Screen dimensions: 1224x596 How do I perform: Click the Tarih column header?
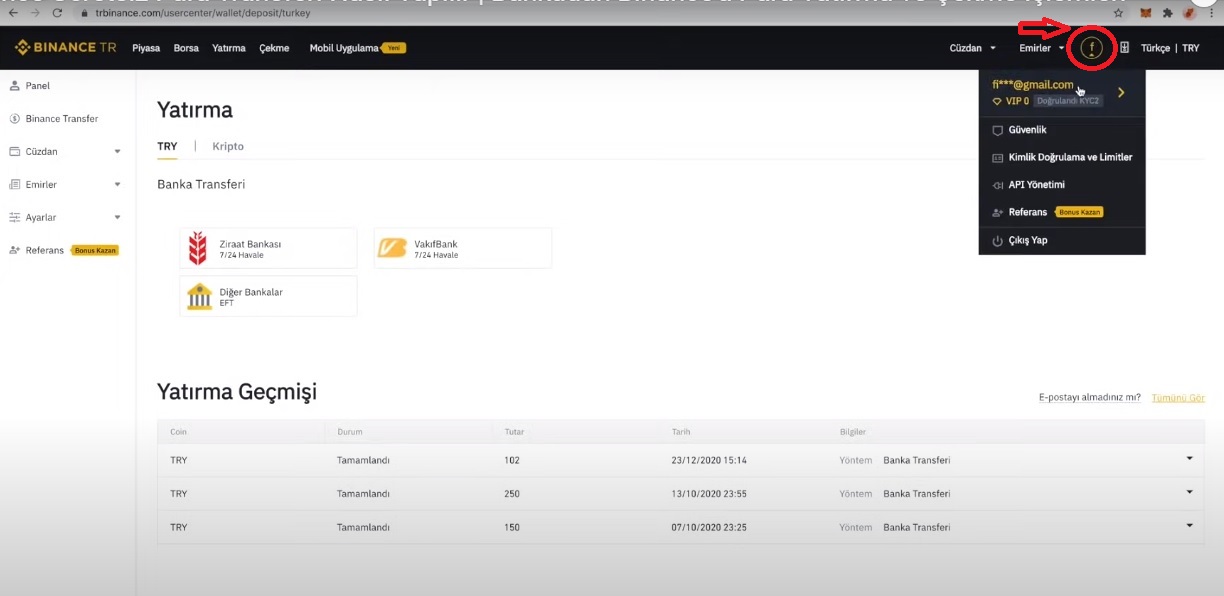coord(680,432)
